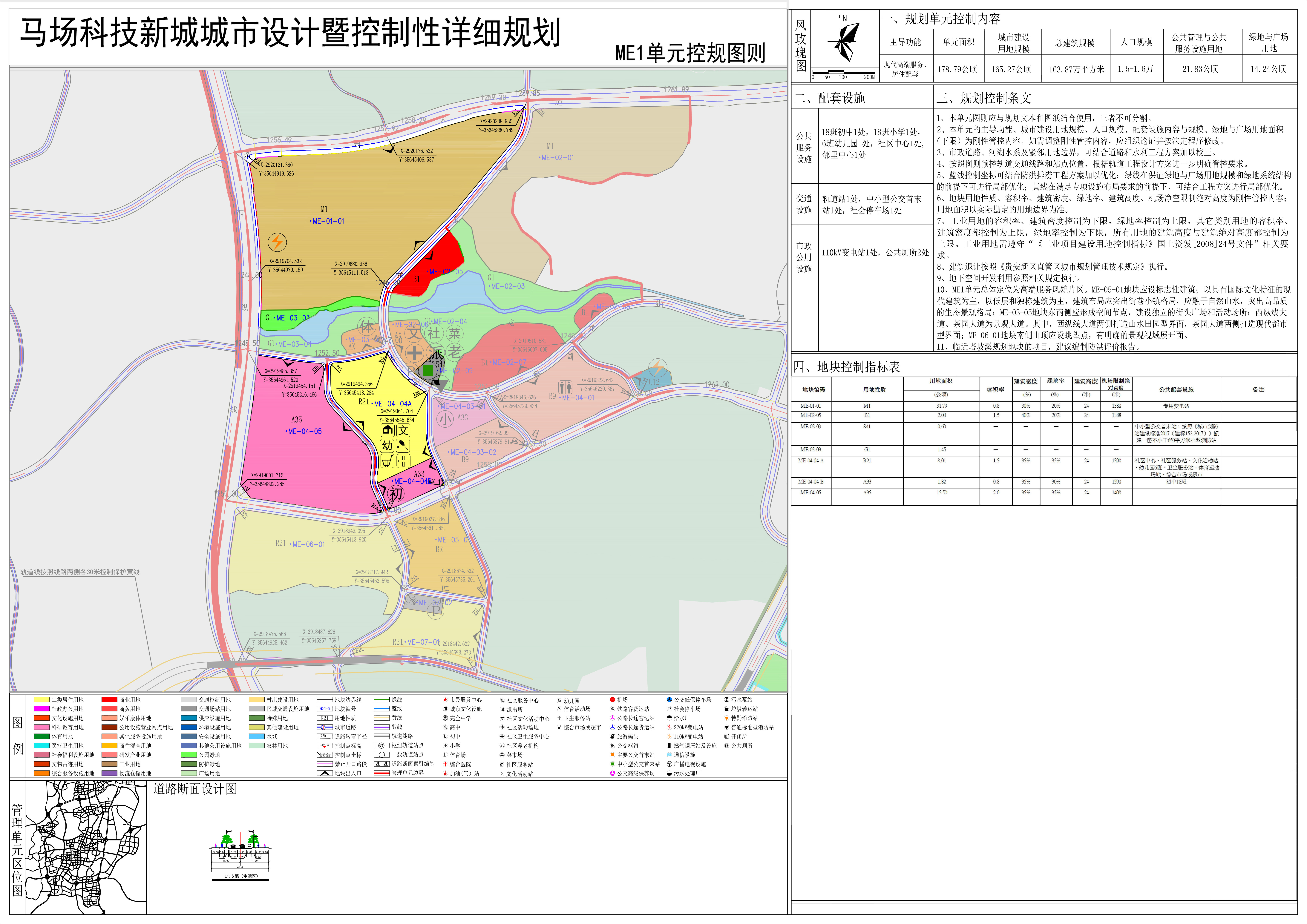
Task: Select the 广播电视设施 legend icon
Action: (669, 764)
